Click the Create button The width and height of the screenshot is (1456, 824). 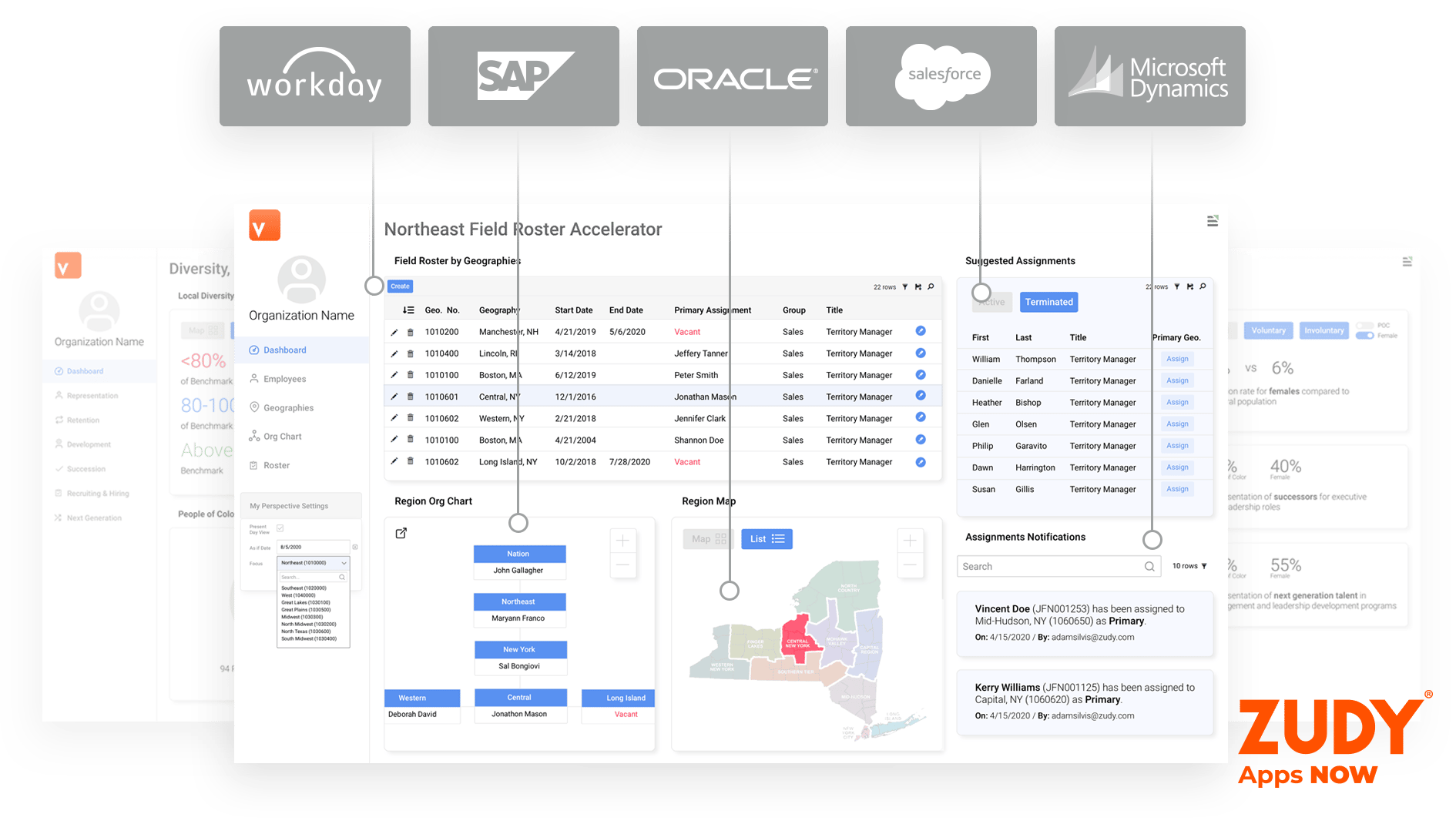point(401,286)
